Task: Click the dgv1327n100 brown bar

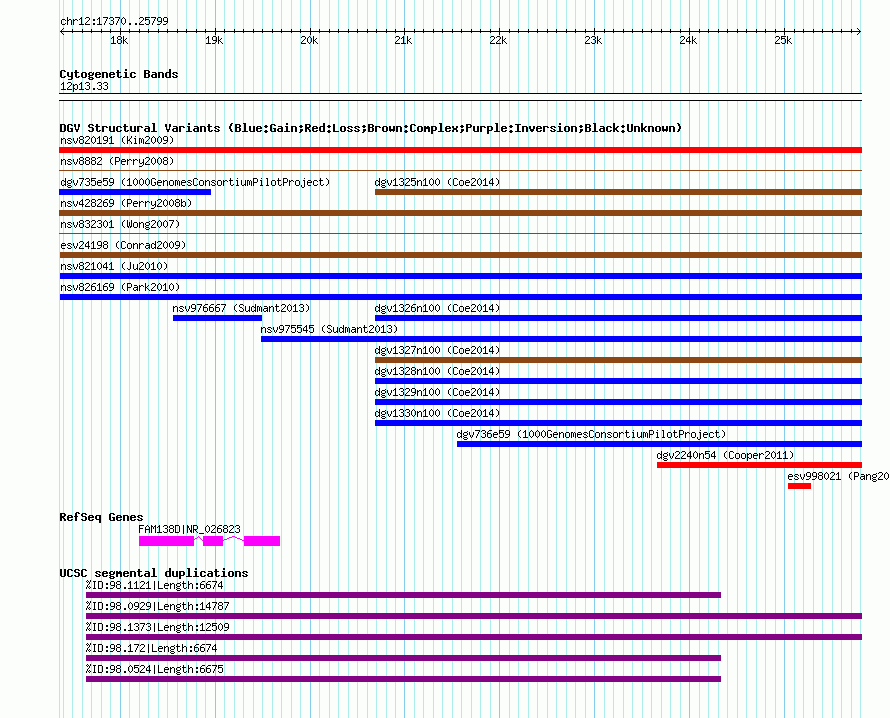Action: click(618, 360)
